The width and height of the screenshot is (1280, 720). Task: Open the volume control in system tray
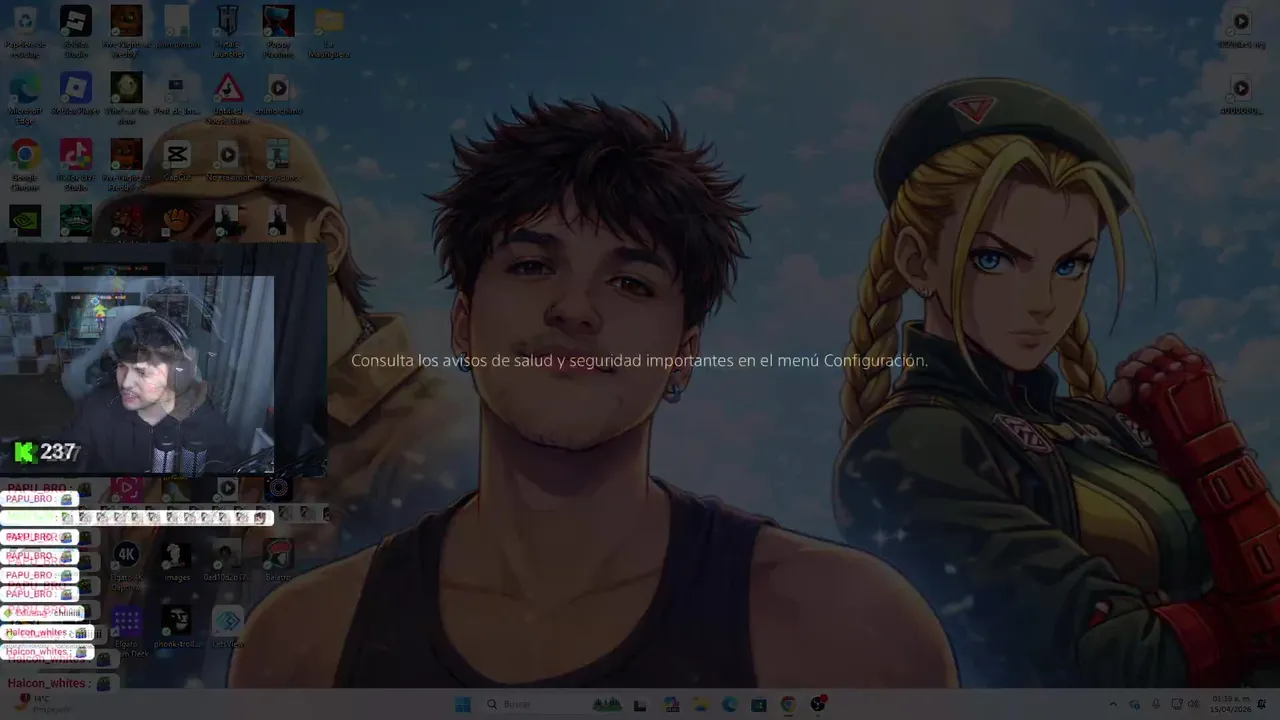point(1194,704)
